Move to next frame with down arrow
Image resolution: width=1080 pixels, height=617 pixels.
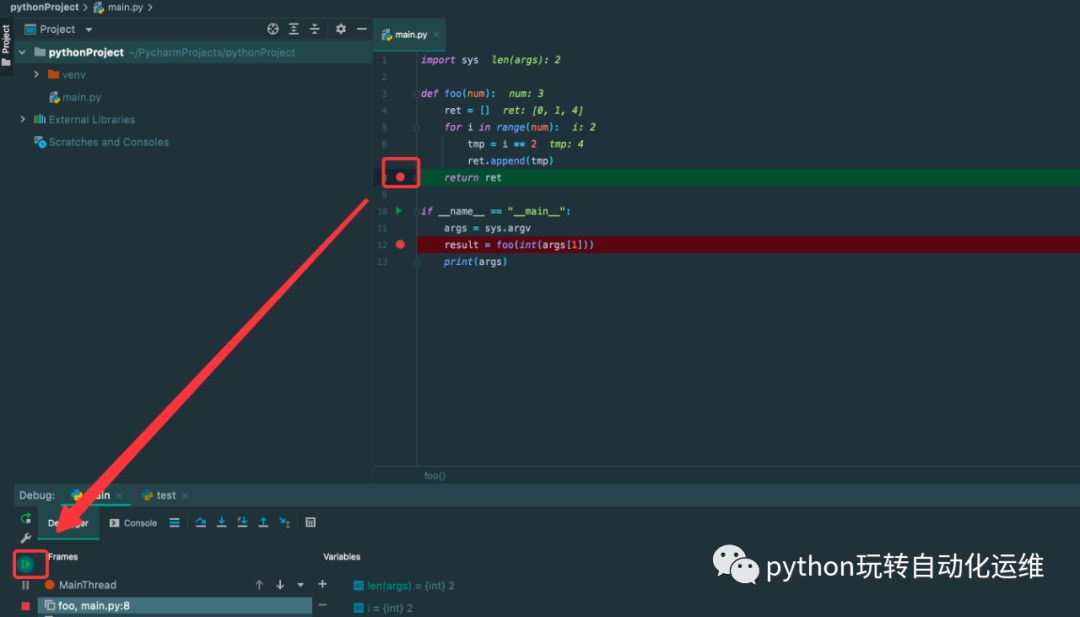(x=280, y=585)
